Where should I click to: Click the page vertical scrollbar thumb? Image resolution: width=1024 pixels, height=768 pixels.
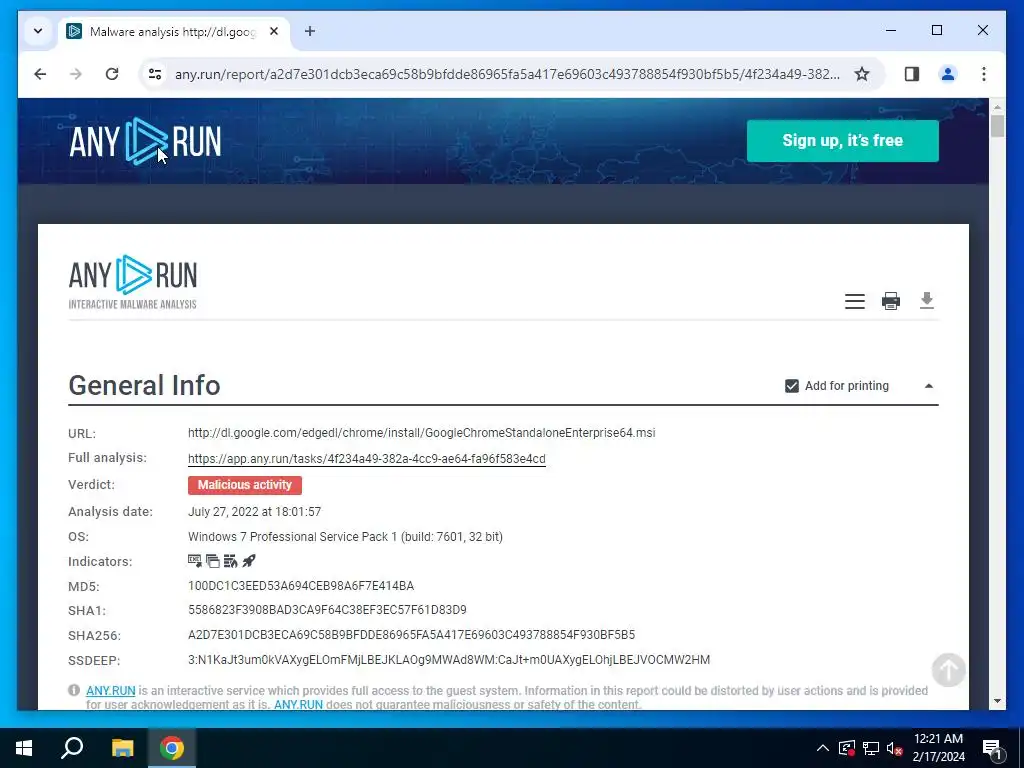click(997, 125)
